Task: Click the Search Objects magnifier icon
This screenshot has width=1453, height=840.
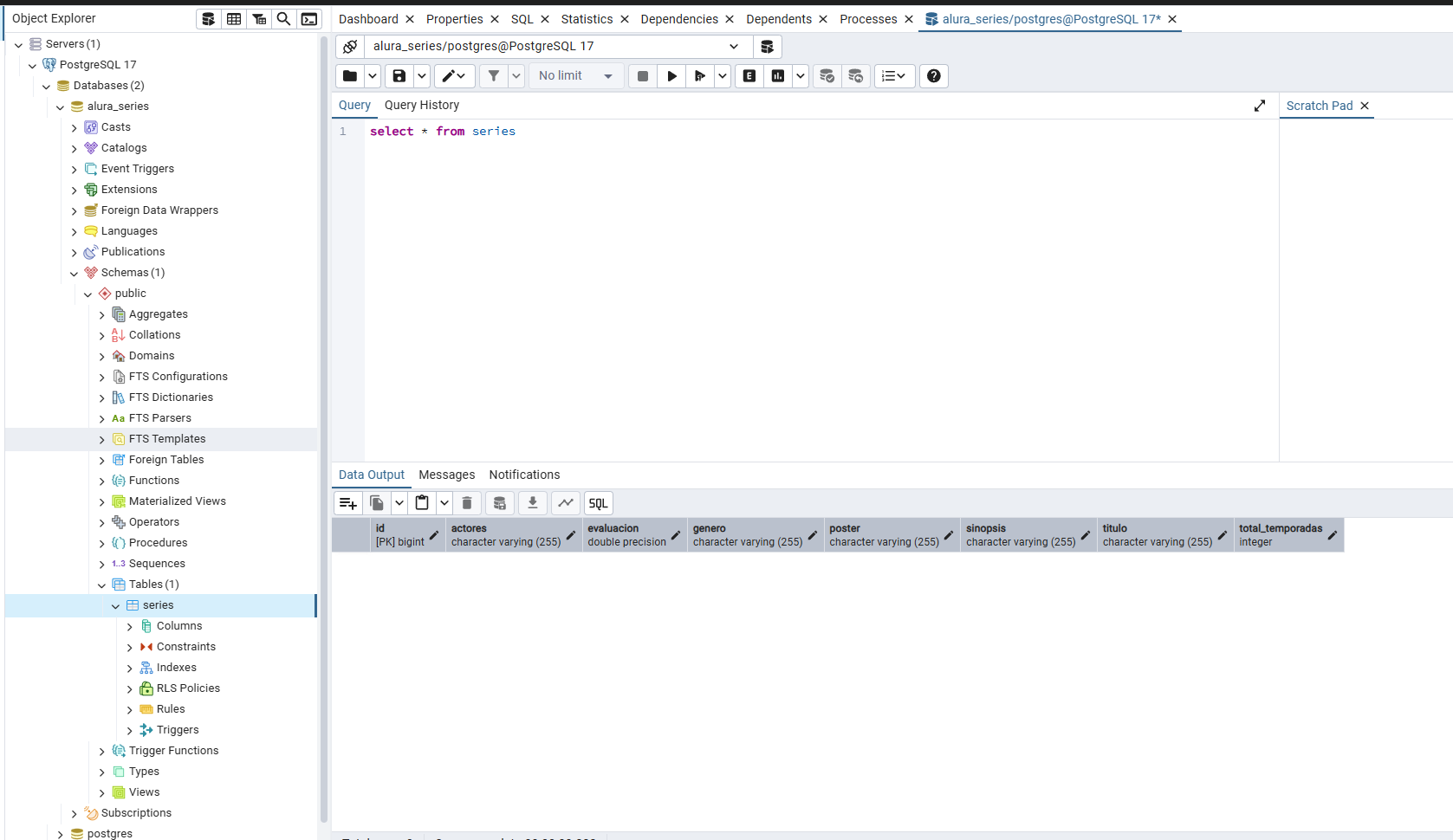Action: [x=283, y=19]
